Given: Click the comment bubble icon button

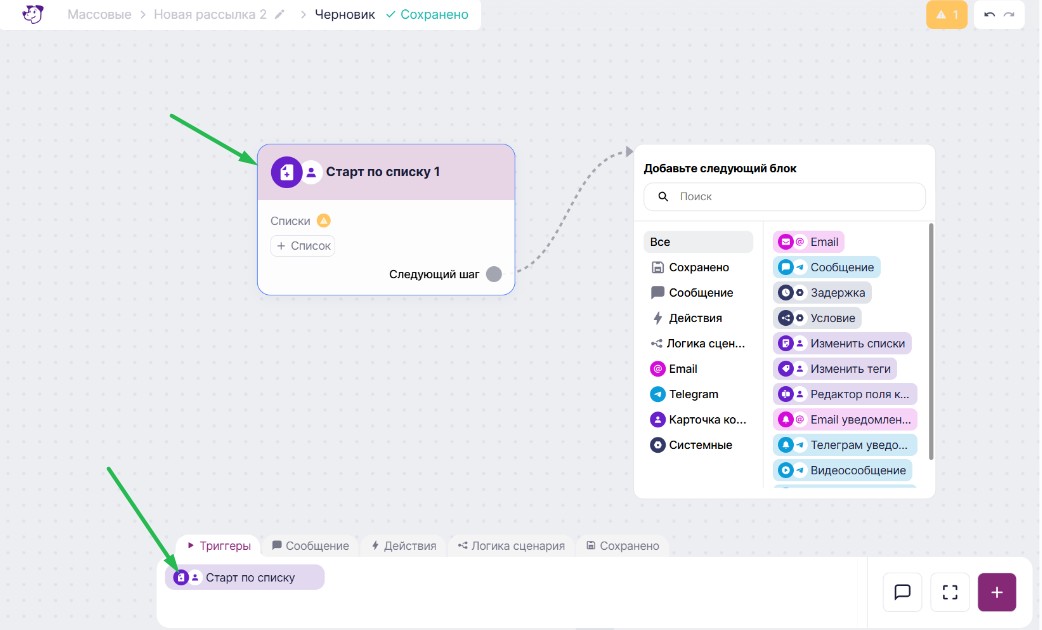Looking at the screenshot, I should click(x=902, y=592).
